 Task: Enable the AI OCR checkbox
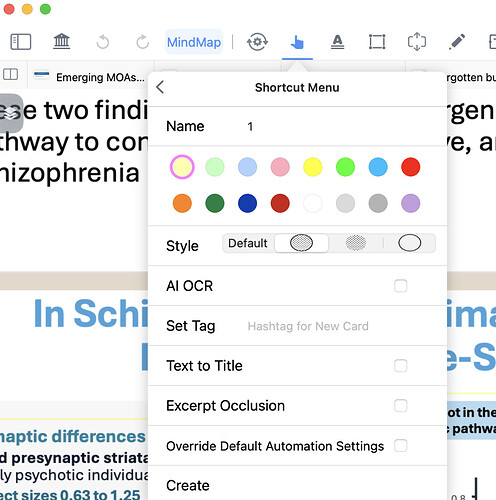[400, 286]
